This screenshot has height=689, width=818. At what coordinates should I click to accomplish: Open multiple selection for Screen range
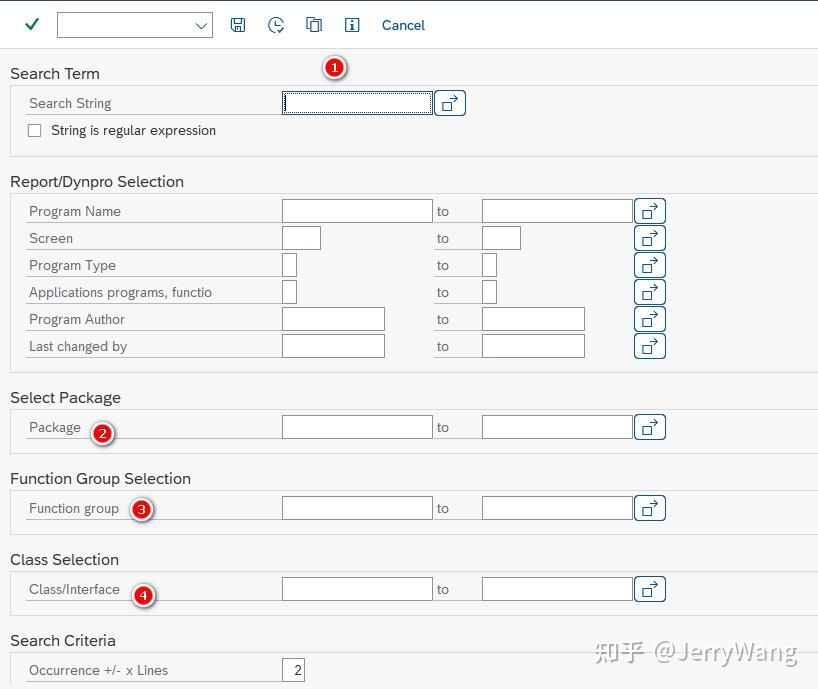point(649,237)
